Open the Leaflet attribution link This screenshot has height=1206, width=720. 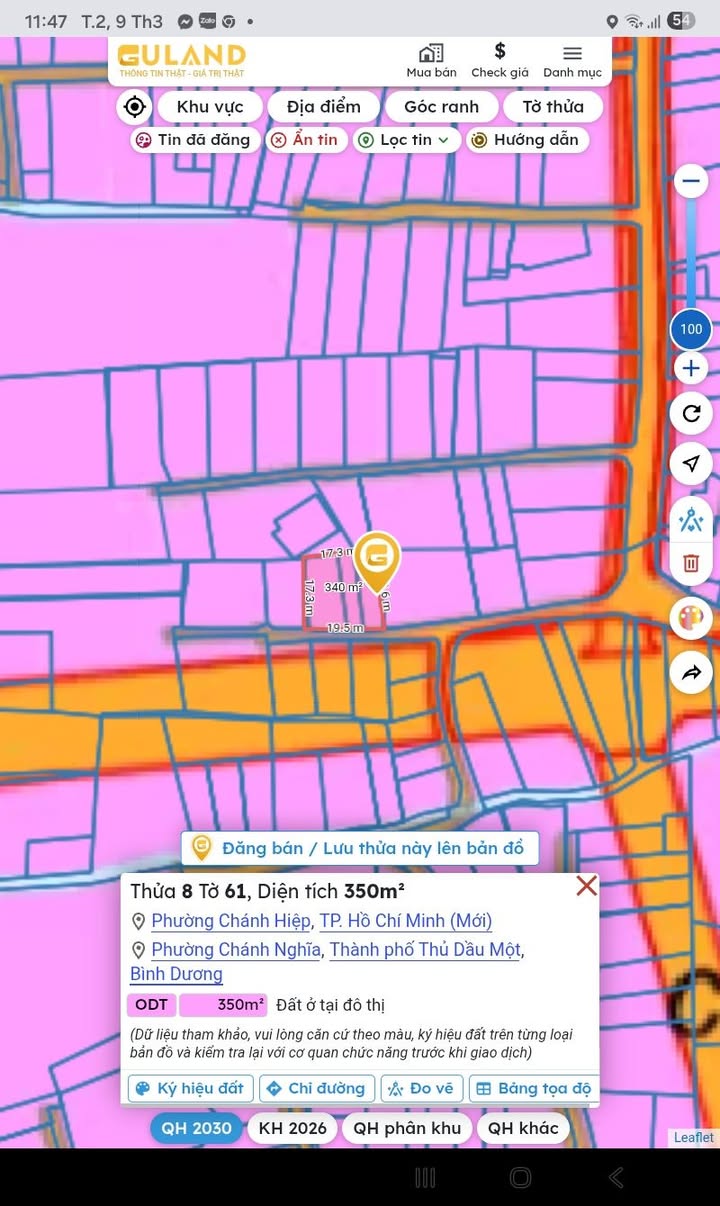(x=694, y=1137)
